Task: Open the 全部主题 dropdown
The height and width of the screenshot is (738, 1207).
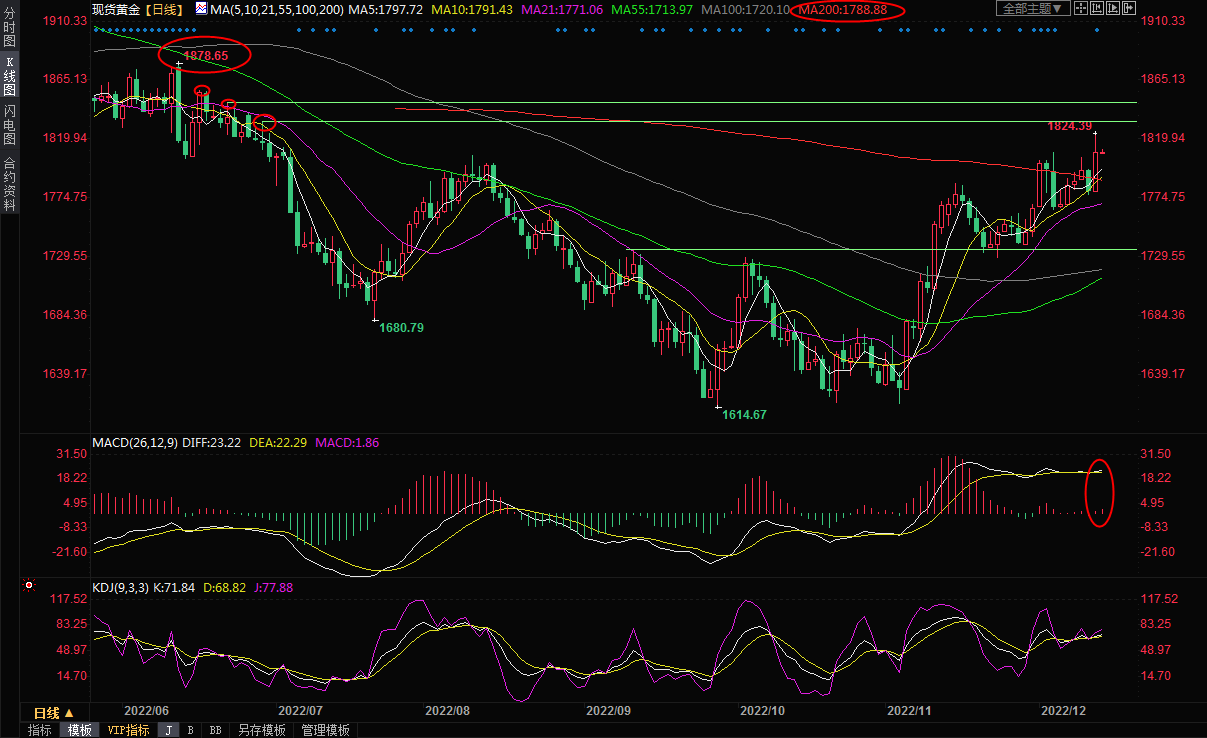Action: [1032, 8]
